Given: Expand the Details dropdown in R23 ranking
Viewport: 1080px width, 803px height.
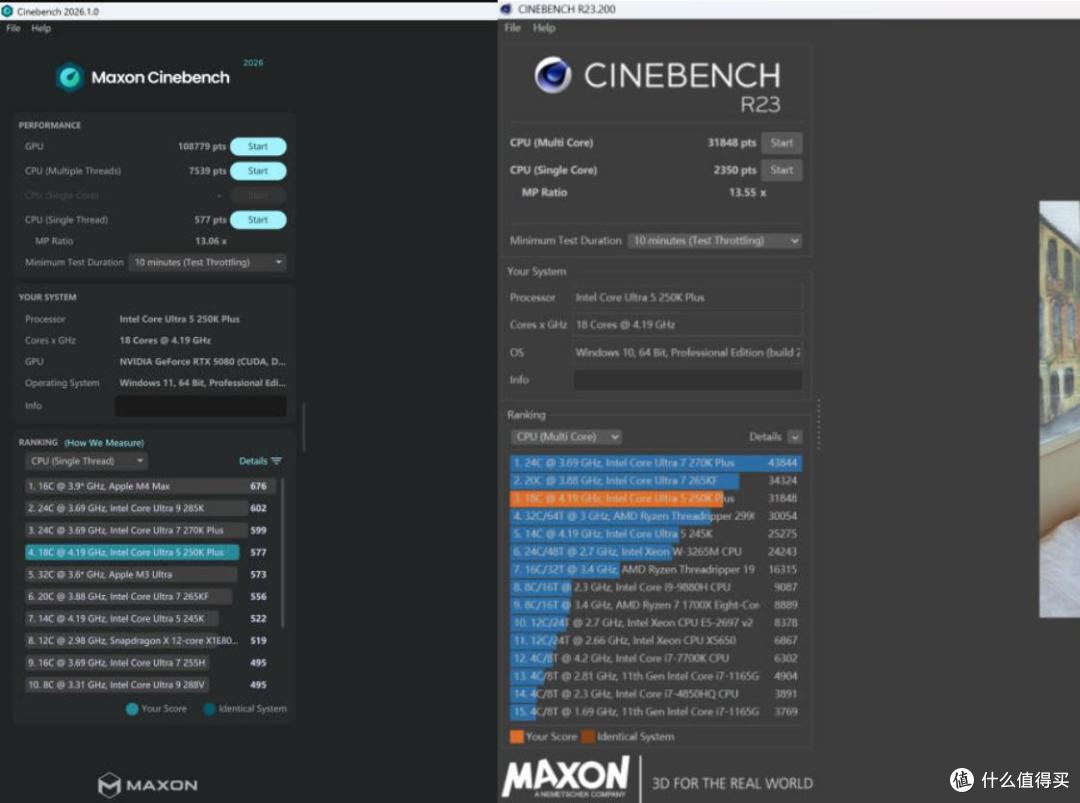Looking at the screenshot, I should (x=795, y=437).
